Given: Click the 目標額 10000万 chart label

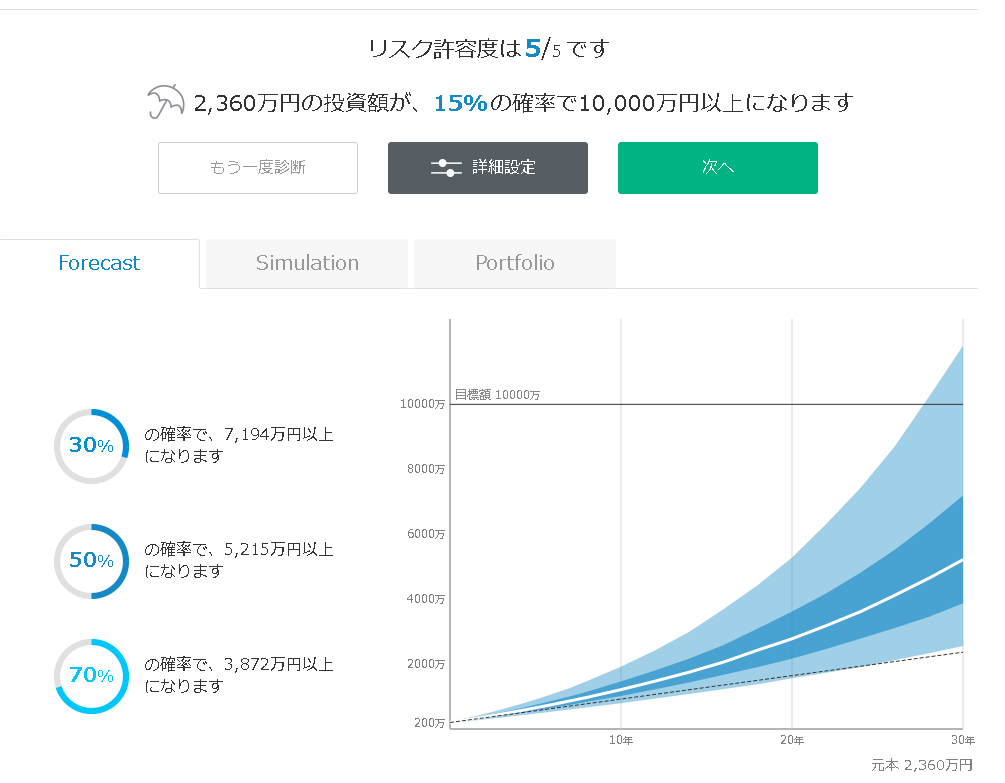Looking at the screenshot, I should [x=497, y=395].
